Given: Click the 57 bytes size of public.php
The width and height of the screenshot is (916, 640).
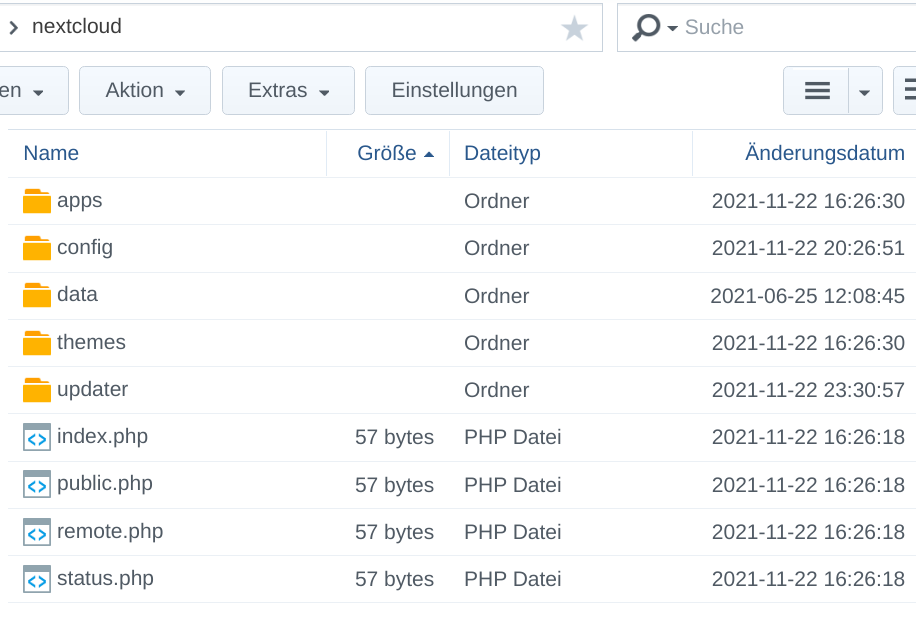Looking at the screenshot, I should click(394, 485).
